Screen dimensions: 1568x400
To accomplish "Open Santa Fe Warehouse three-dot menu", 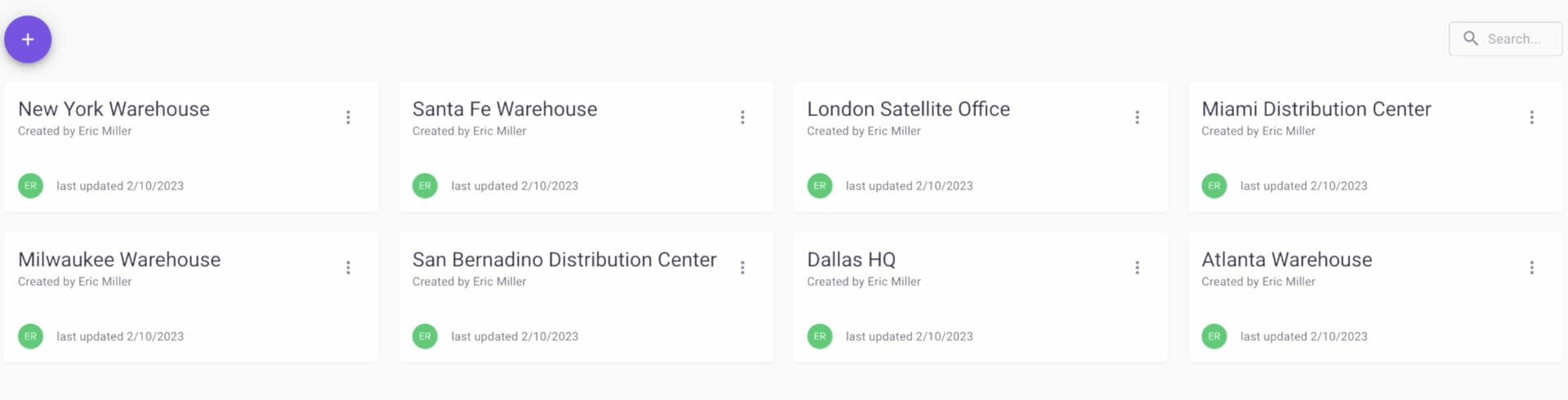I will (x=742, y=118).
